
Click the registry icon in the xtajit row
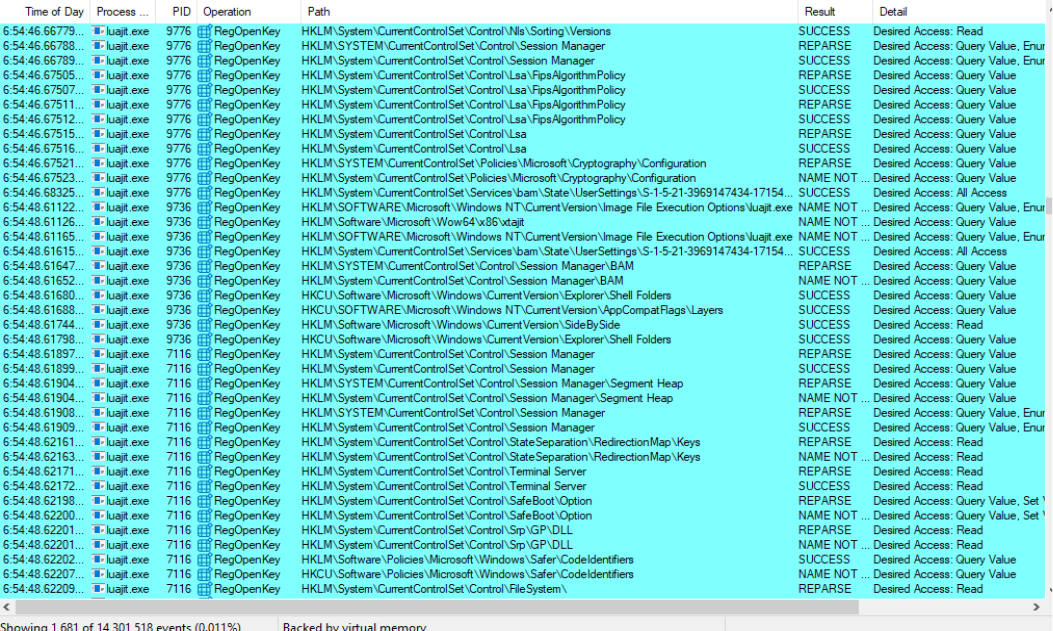coord(205,222)
